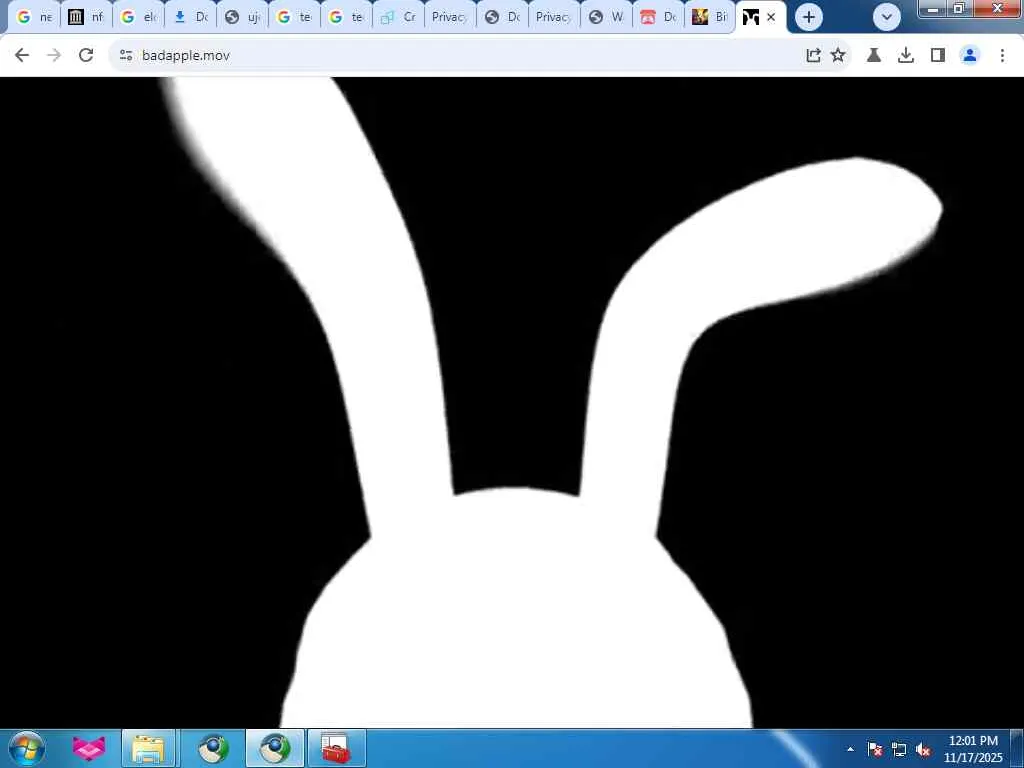The height and width of the screenshot is (768, 1024).
Task: Open the first Chromium-style taskbar icon
Action: [213, 749]
